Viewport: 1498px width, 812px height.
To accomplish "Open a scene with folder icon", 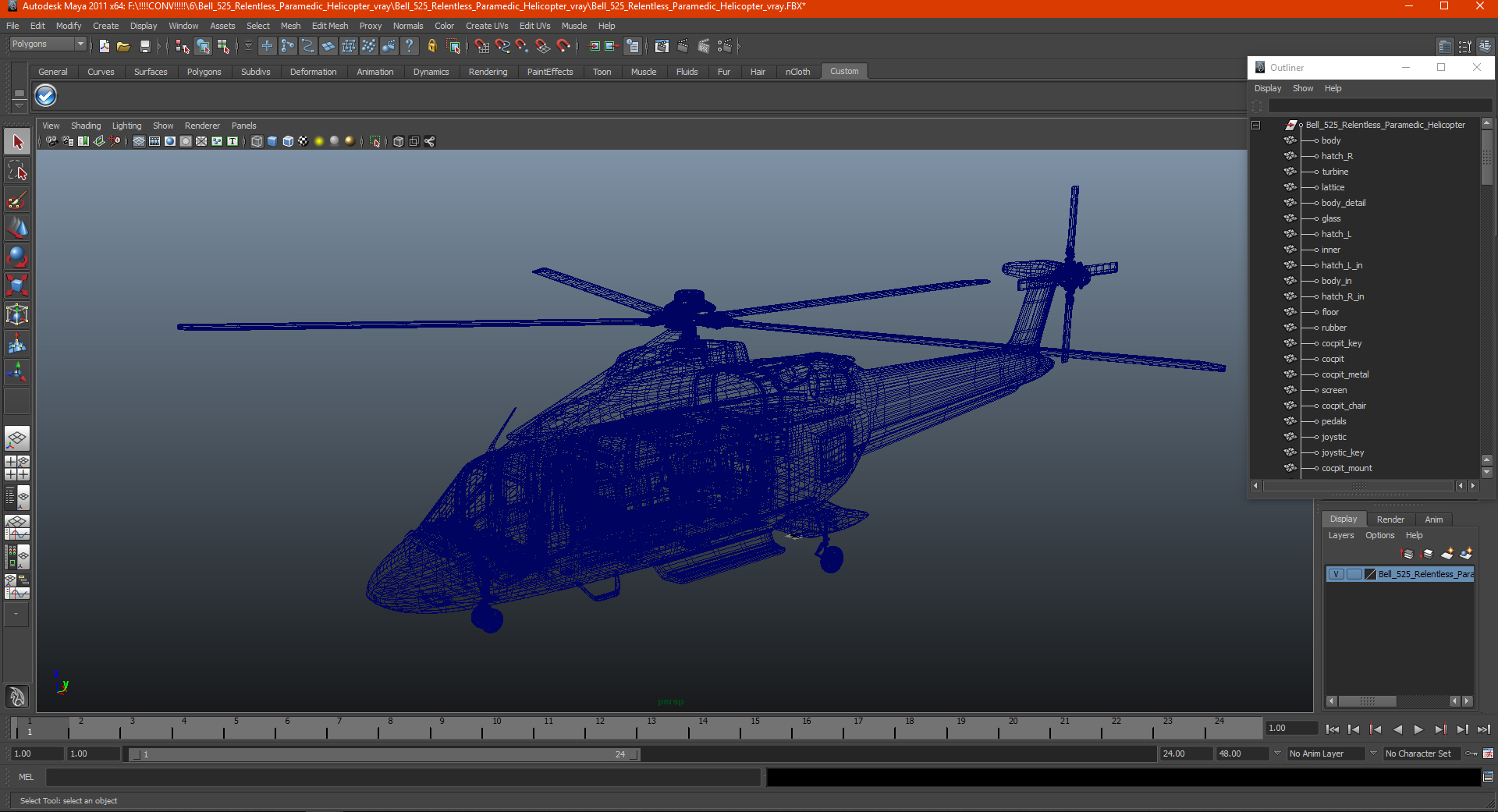I will [123, 46].
